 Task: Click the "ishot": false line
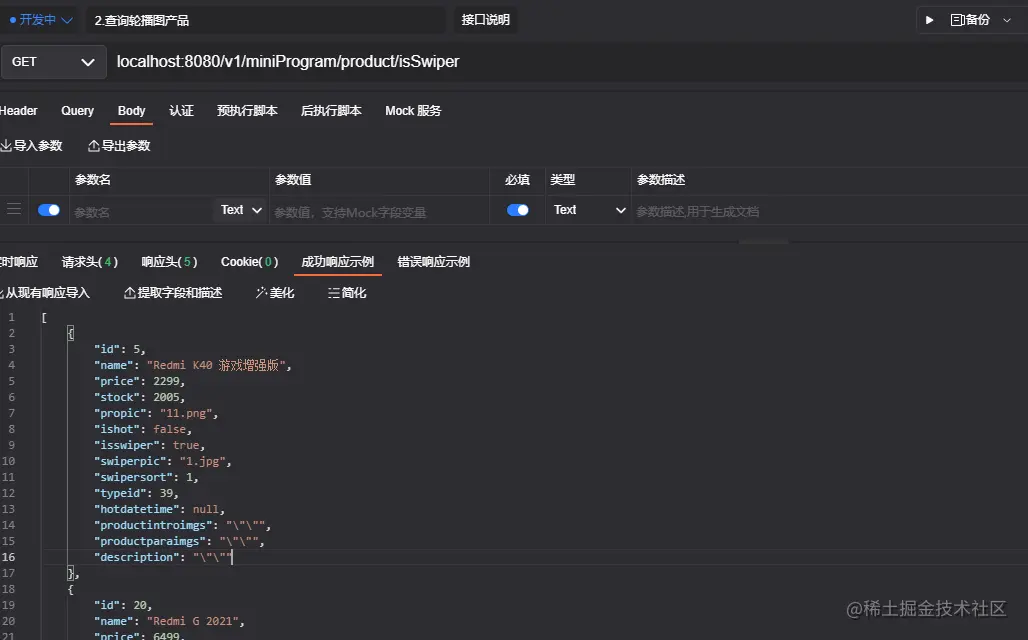143,430
